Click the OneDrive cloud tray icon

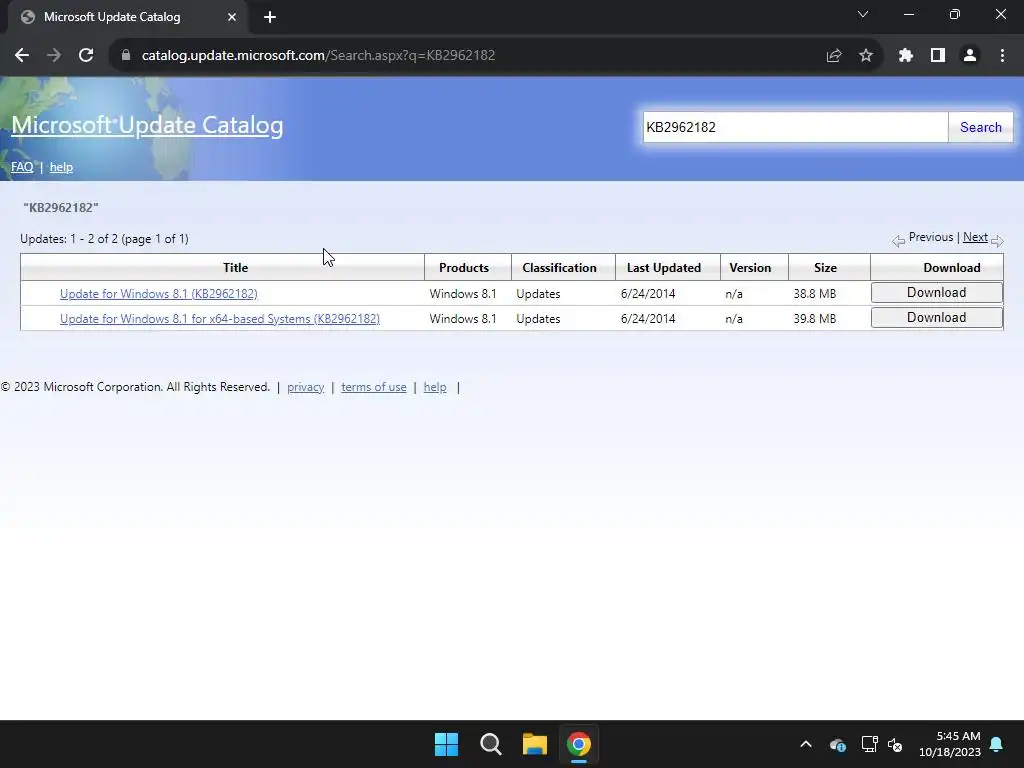[837, 744]
